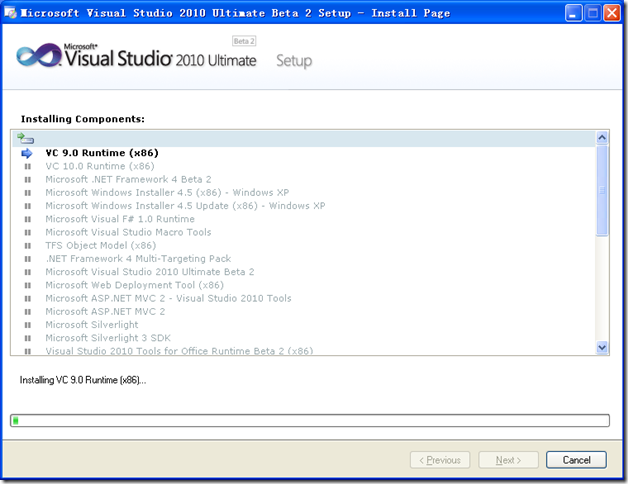
Task: Minimize the setup window
Action: coord(574,13)
